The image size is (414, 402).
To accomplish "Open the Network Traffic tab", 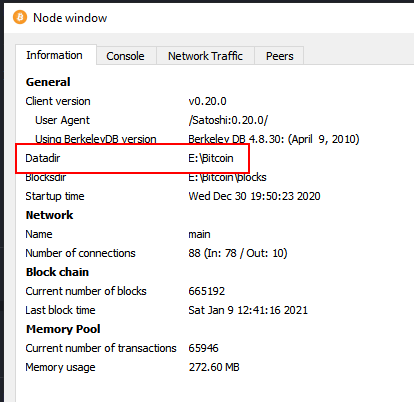I will pyautogui.click(x=205, y=56).
